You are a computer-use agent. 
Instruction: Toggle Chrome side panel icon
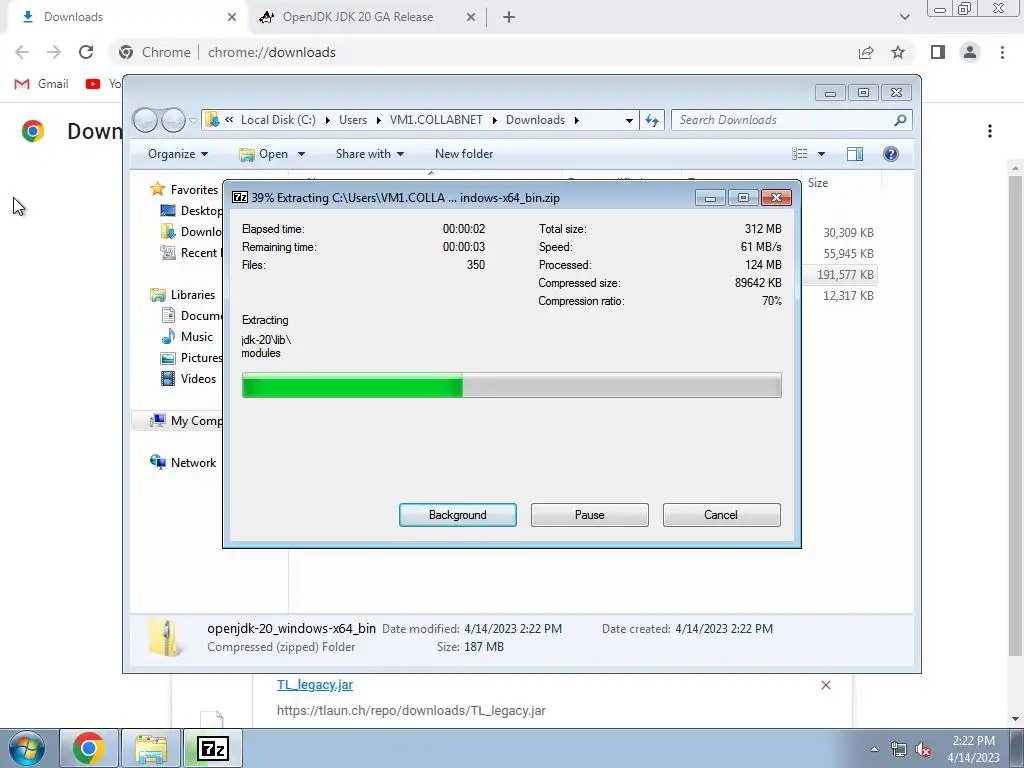938,52
